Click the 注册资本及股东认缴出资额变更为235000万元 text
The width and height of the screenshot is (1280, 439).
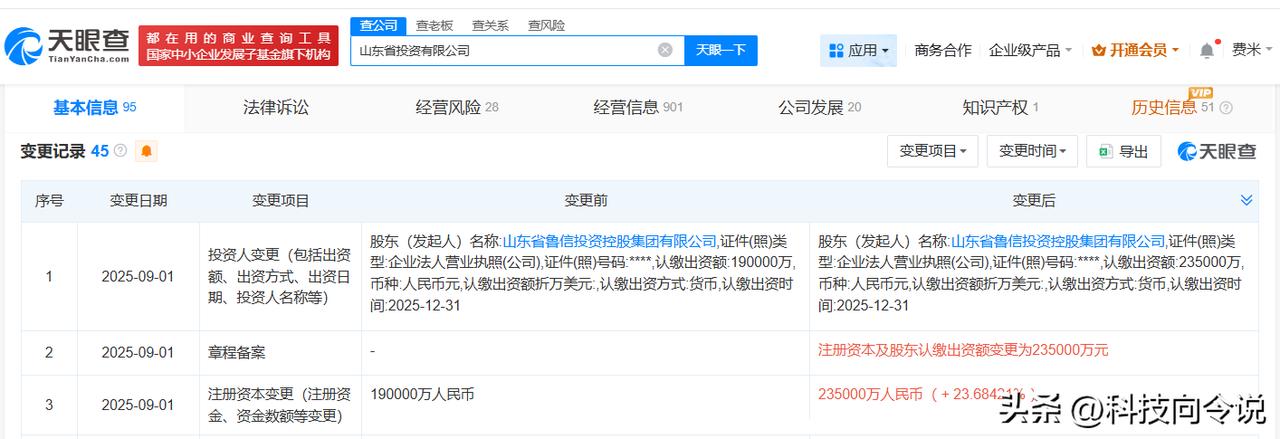963,350
